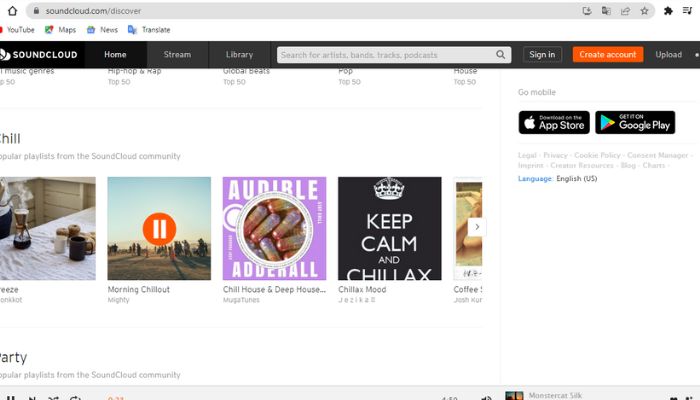Open Chillax Mood playlist title
Screen dimensions: 700x400
[x=362, y=289]
